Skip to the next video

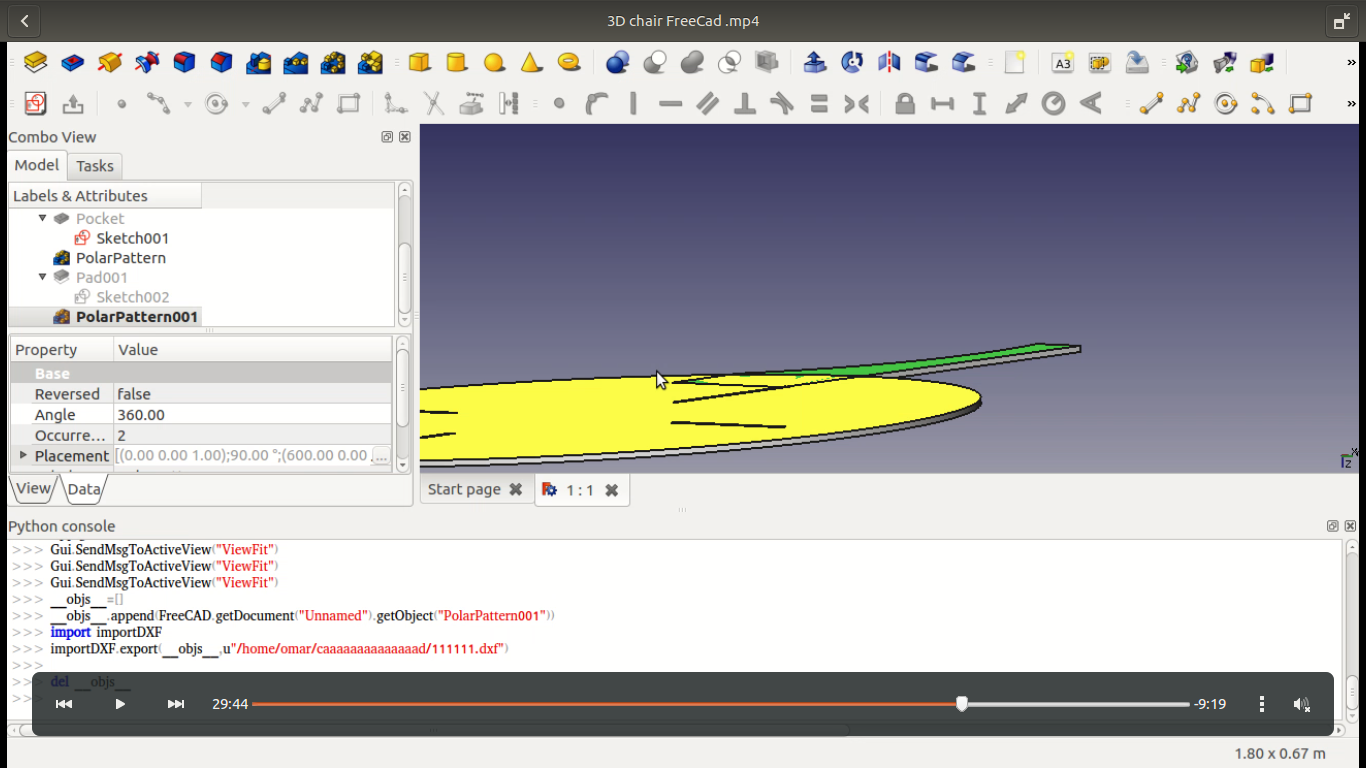click(x=176, y=704)
